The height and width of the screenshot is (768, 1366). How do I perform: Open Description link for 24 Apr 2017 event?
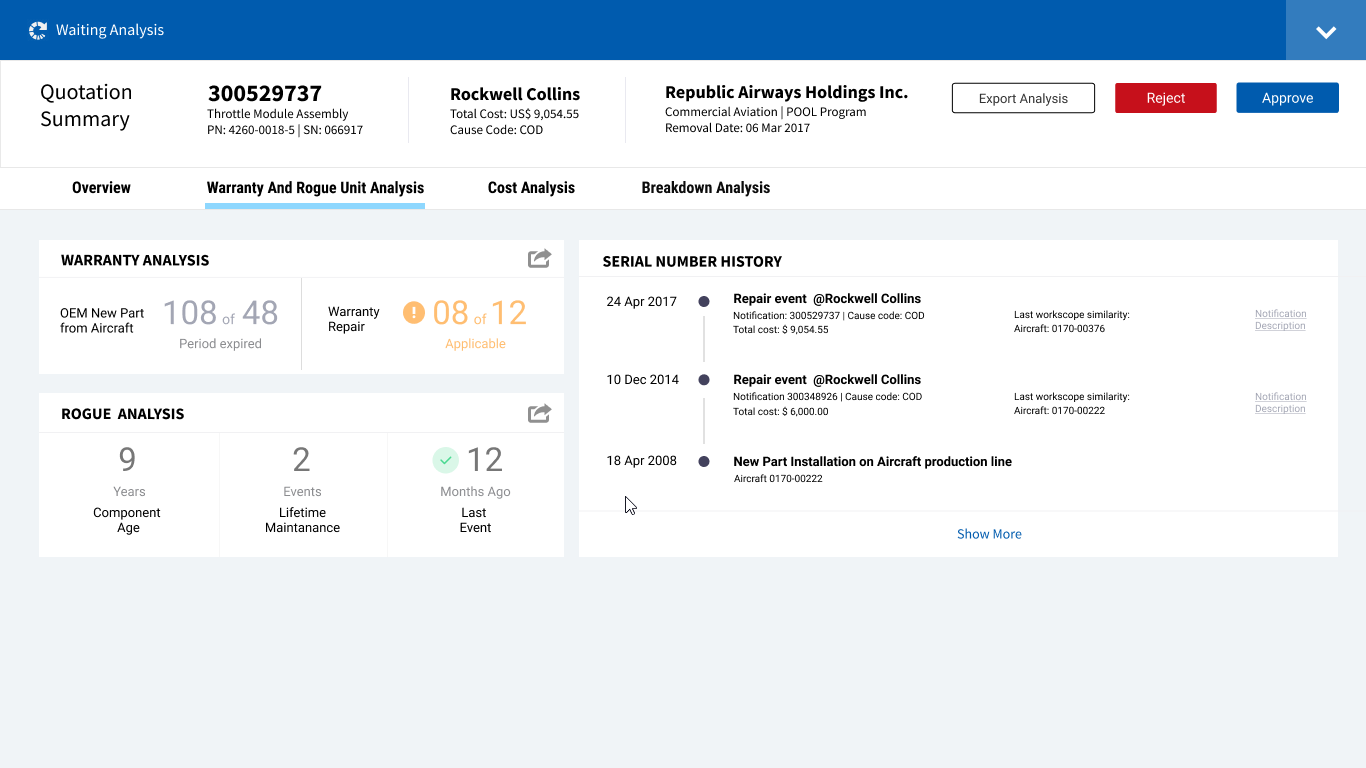pos(1280,326)
